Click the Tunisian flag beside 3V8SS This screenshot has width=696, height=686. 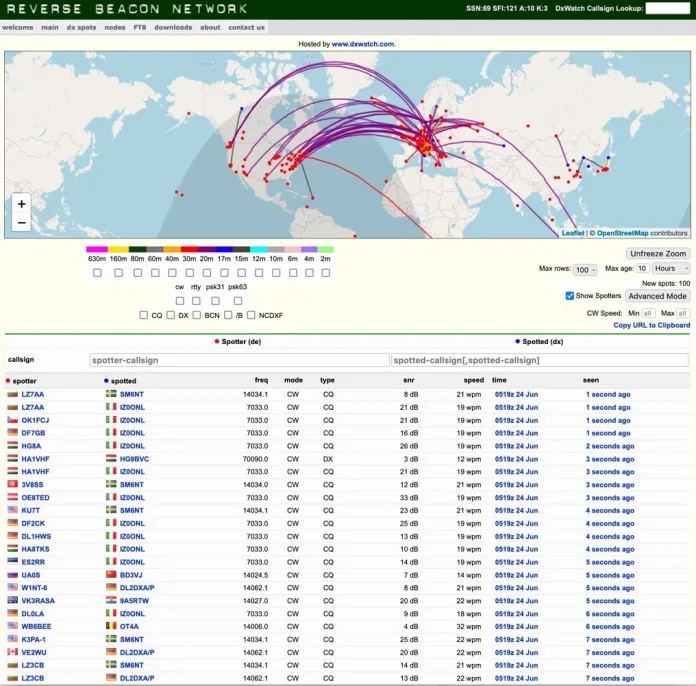point(11,485)
